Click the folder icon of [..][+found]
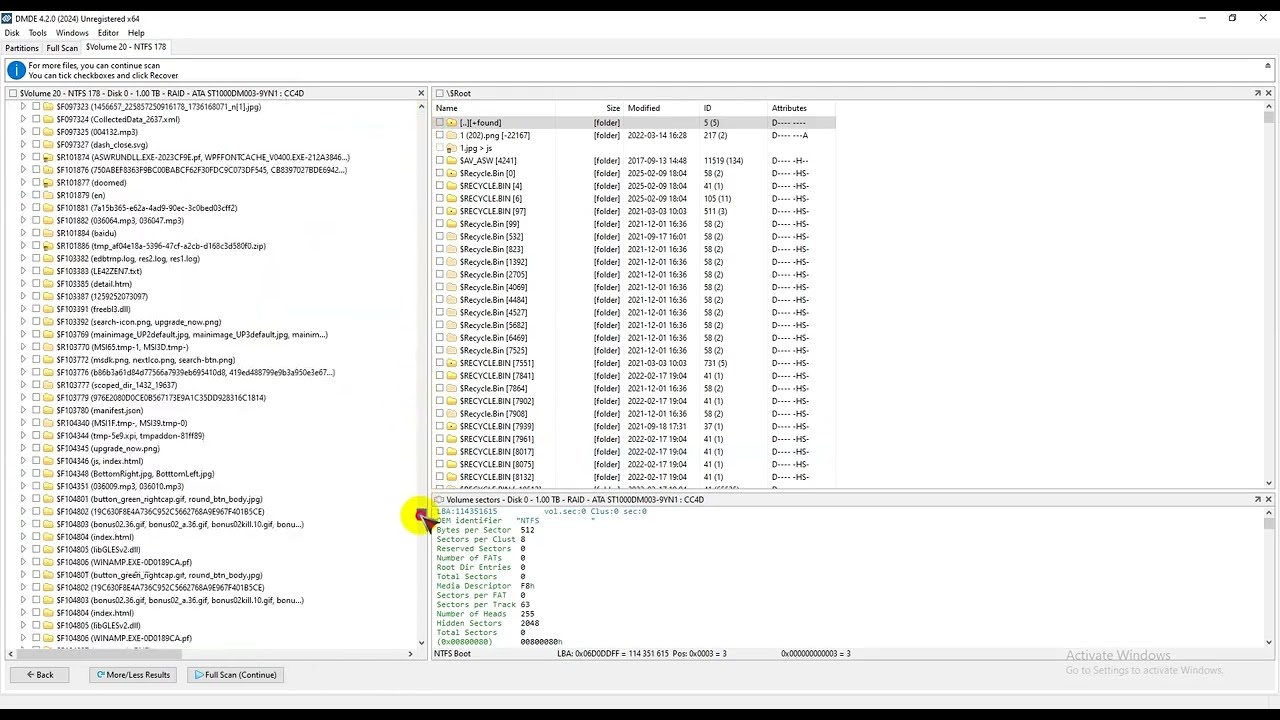The height and width of the screenshot is (720, 1280). tap(452, 122)
